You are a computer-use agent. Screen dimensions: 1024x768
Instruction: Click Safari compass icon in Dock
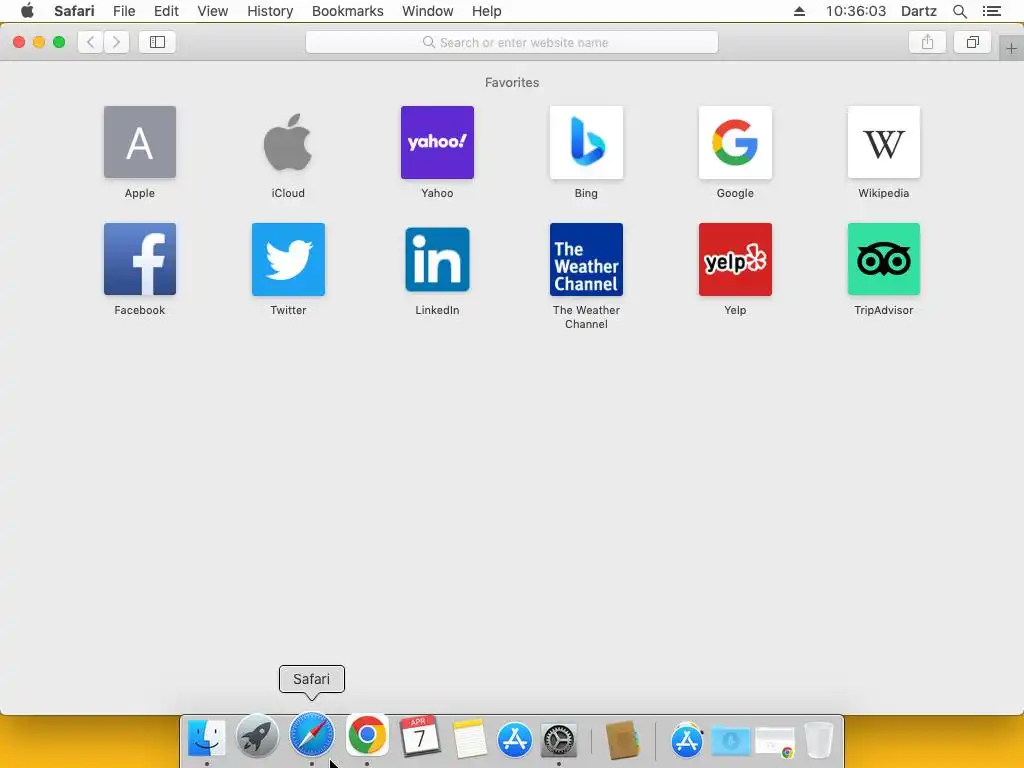[312, 735]
